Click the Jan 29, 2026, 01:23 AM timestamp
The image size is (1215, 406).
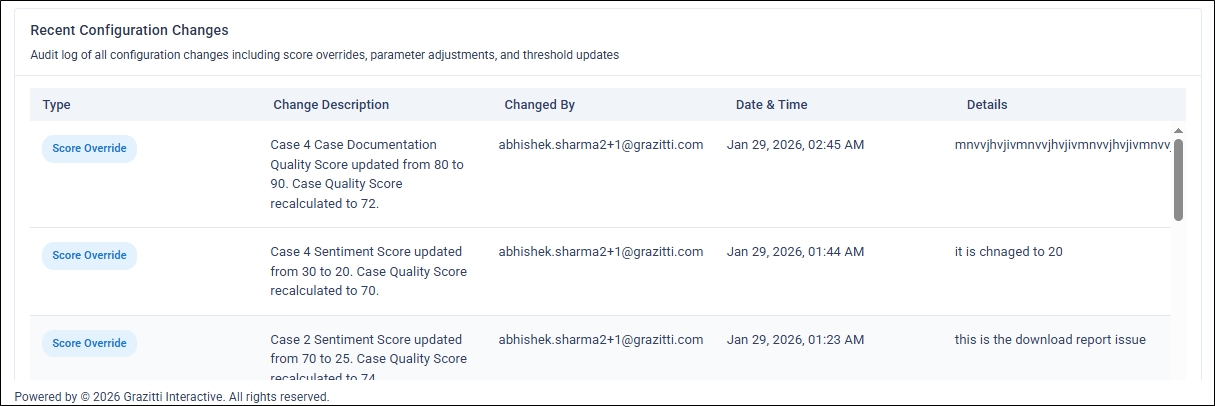[x=795, y=340]
